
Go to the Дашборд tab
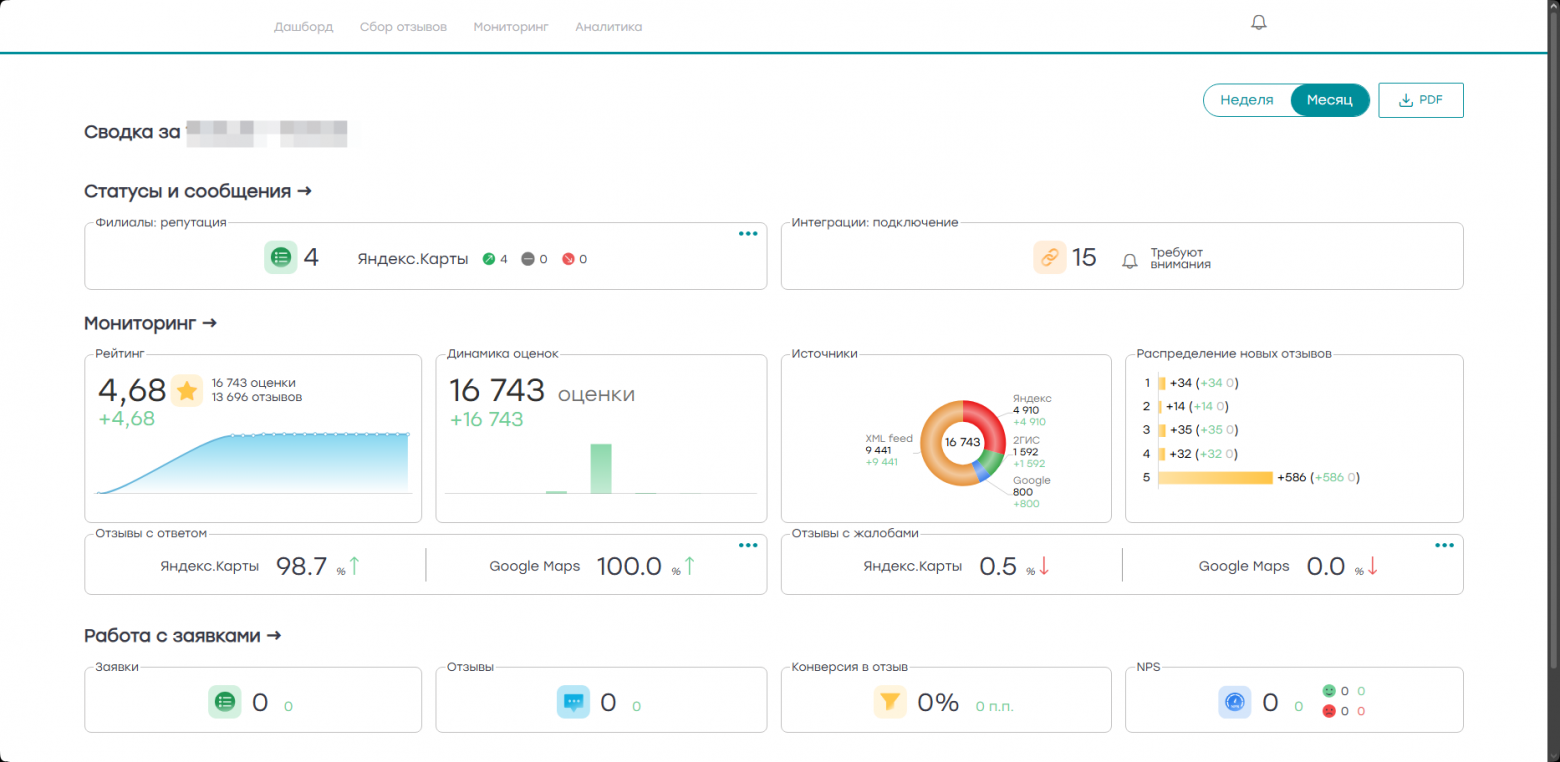point(304,27)
